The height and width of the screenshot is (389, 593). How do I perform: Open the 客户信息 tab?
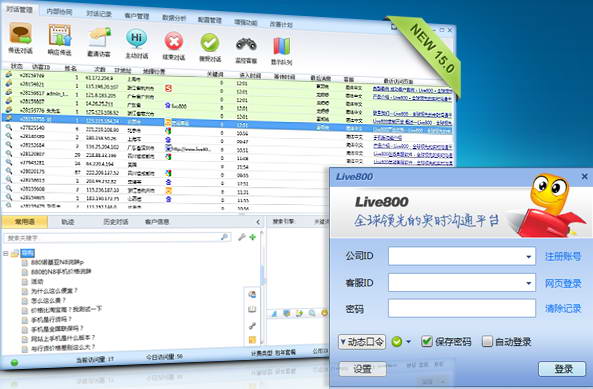(157, 222)
